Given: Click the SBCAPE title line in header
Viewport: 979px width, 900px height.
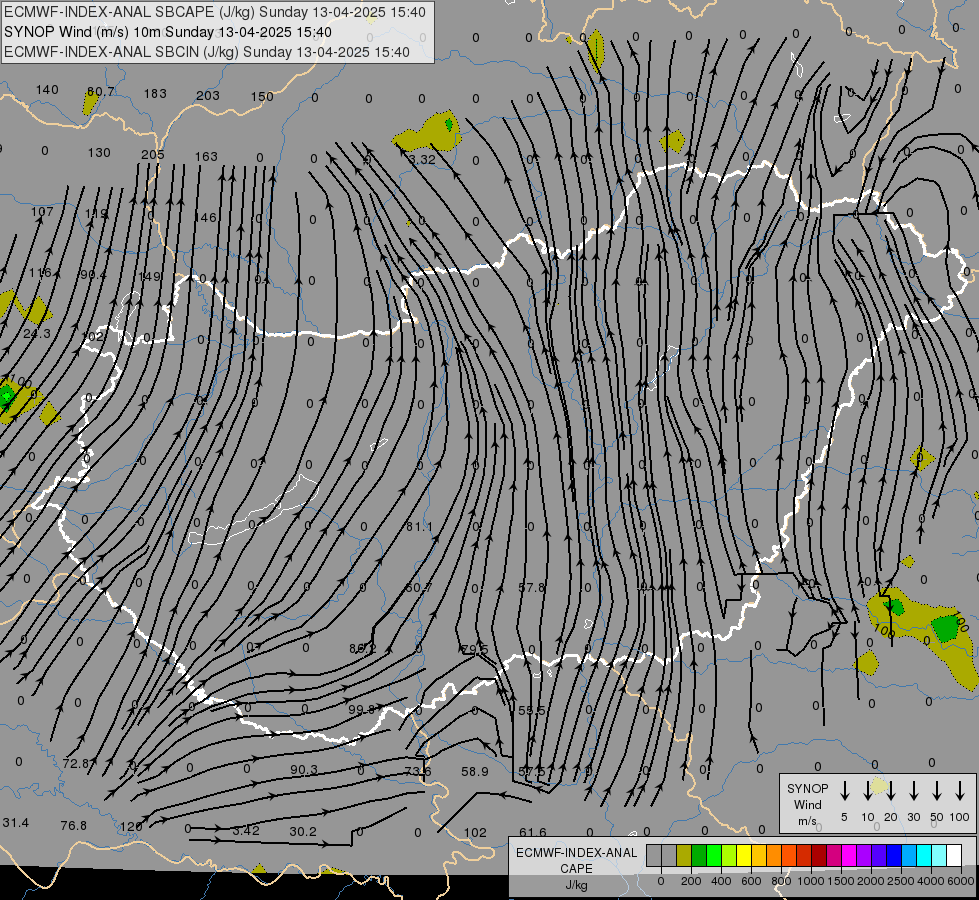Looking at the screenshot, I should tap(215, 12).
